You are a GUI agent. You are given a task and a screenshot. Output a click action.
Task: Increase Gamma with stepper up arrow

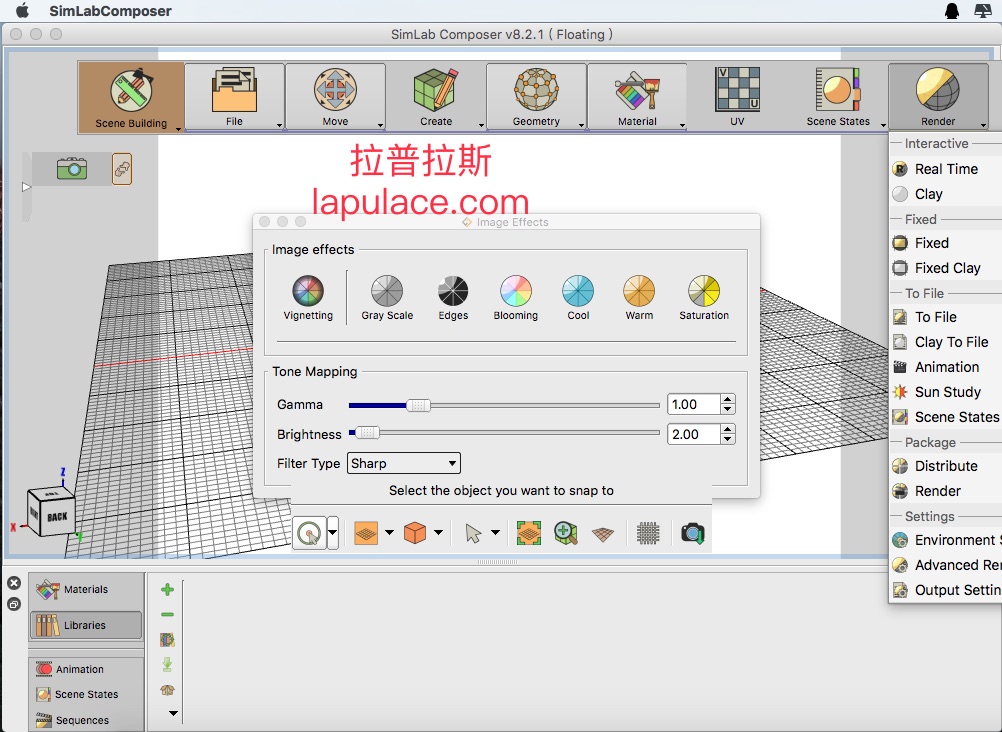coord(727,399)
